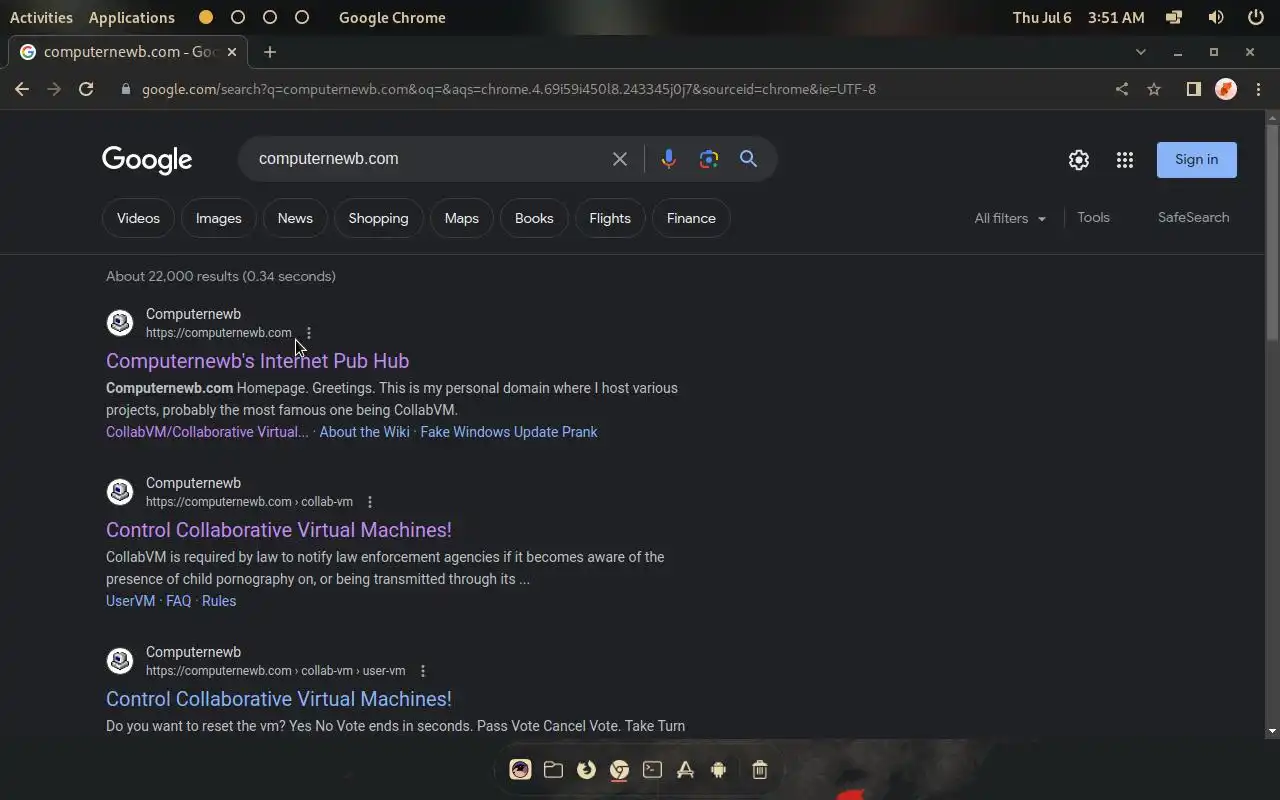1280x800 pixels.
Task: Open the Activities overview
Action: pos(41,17)
